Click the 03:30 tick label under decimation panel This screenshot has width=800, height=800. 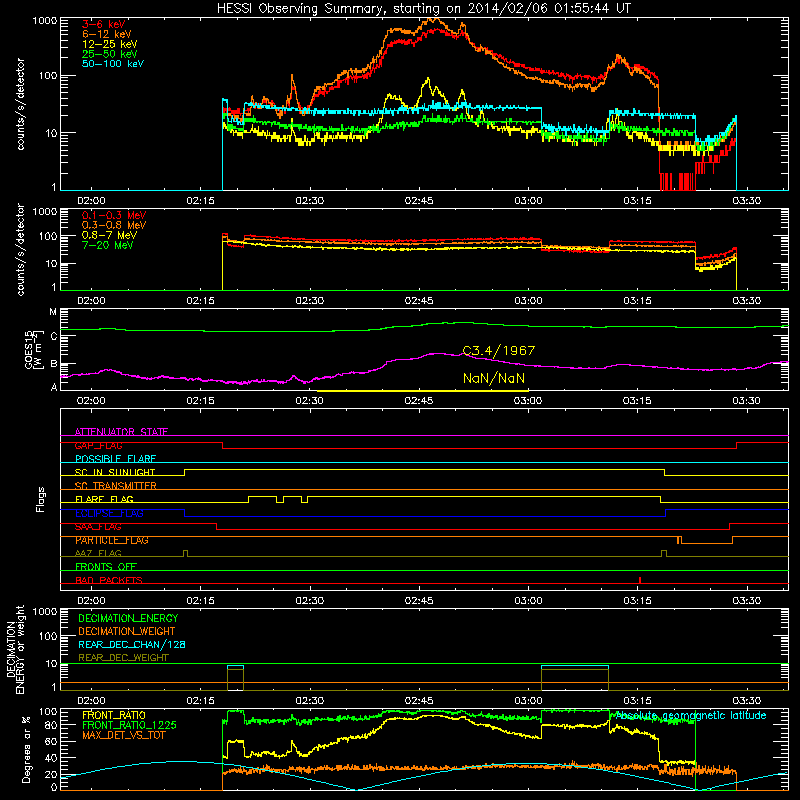pyautogui.click(x=746, y=701)
